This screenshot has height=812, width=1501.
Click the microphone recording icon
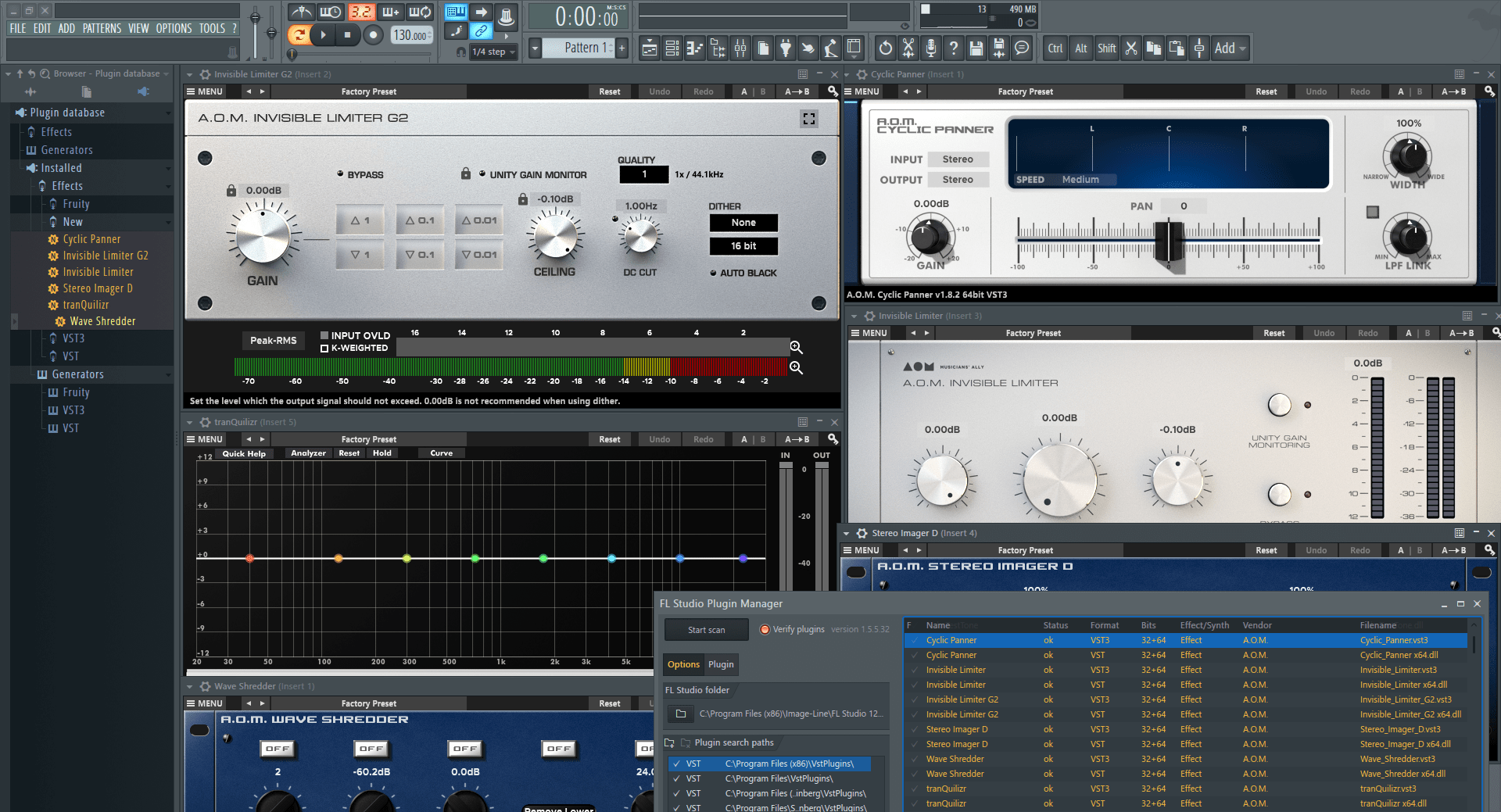[930, 48]
